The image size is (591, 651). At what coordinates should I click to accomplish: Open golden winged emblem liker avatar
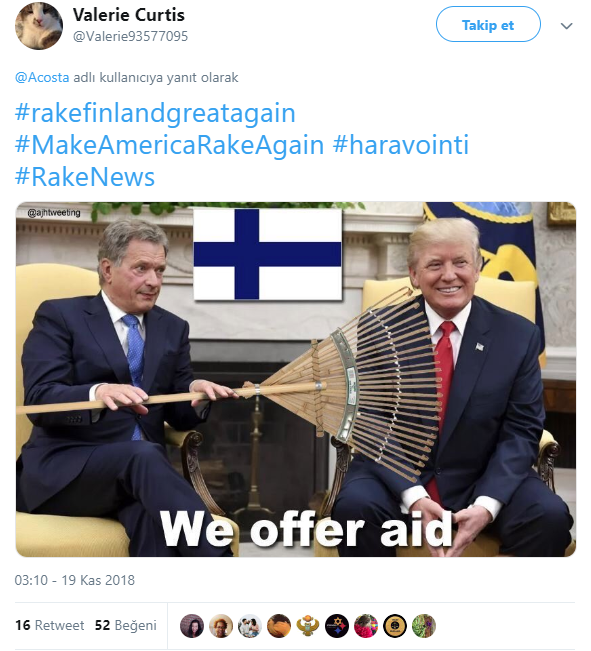pos(308,626)
